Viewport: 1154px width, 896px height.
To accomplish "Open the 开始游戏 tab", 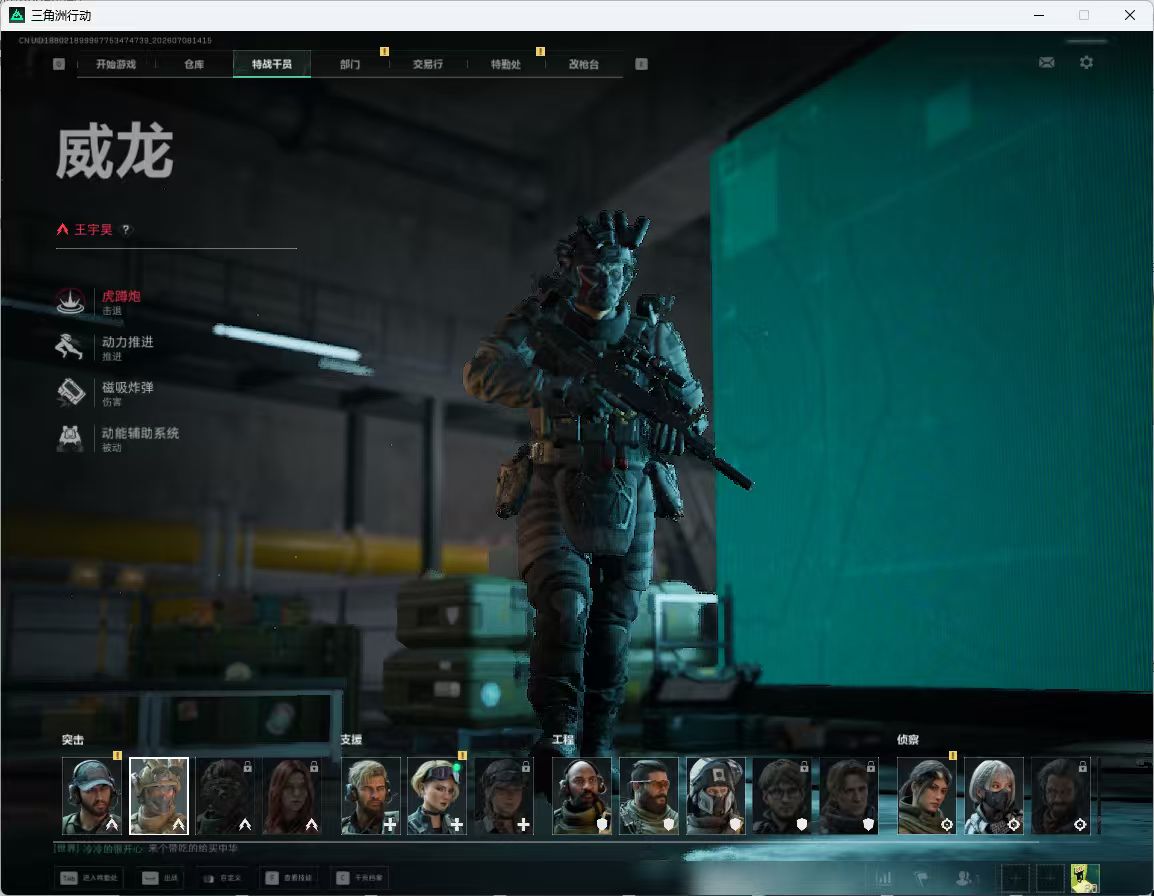I will pos(116,64).
